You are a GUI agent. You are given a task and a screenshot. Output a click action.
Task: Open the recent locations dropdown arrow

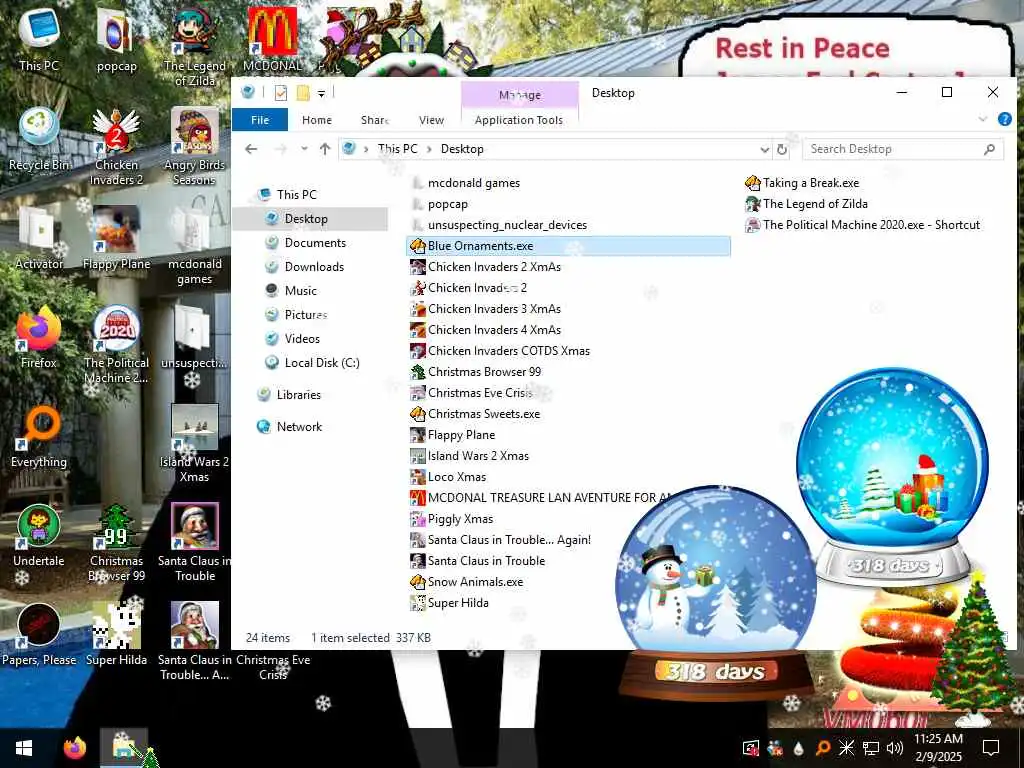tap(304, 149)
